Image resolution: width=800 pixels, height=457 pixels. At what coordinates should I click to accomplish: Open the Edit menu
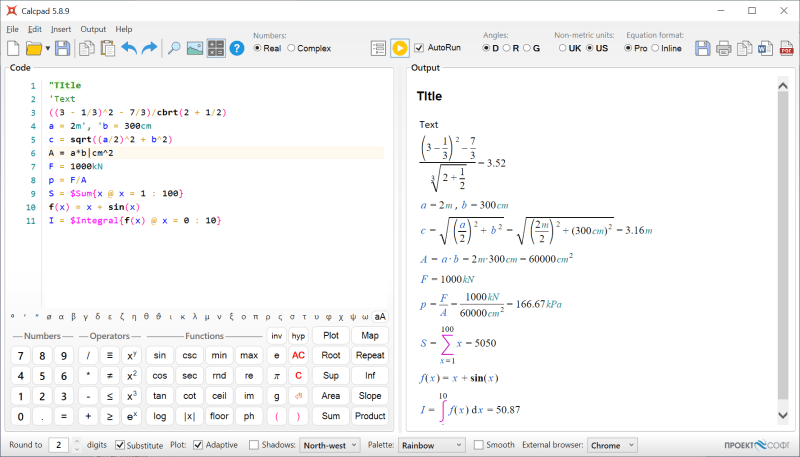tap(35, 29)
